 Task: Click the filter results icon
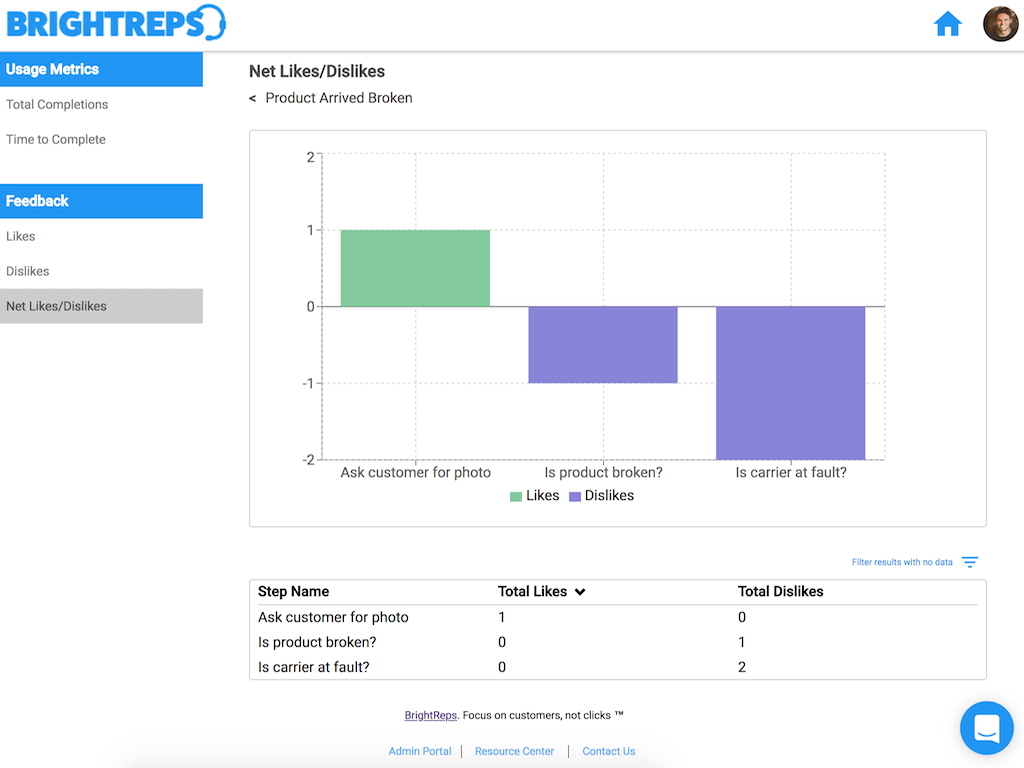970,562
